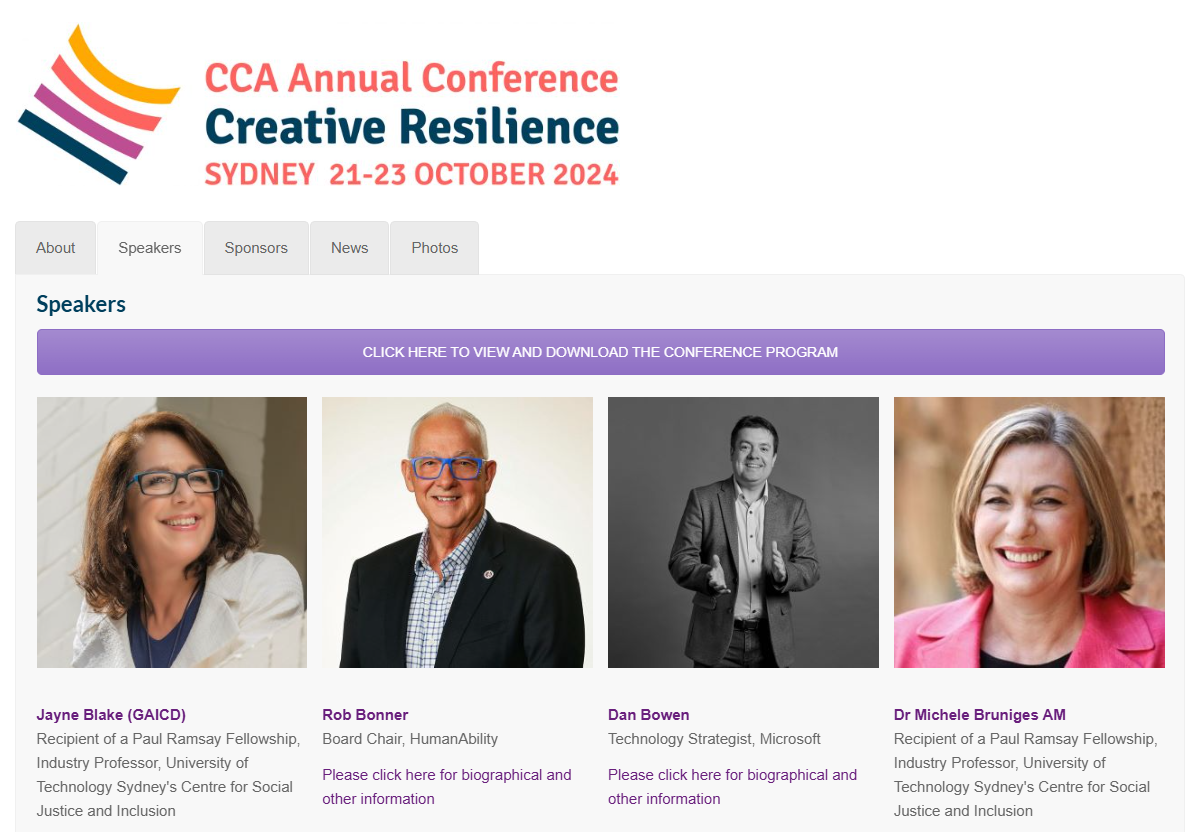Screen dimensions: 1201x832
Task: Open Dr Michele Bruniges' portrait photo
Action: click(1029, 532)
